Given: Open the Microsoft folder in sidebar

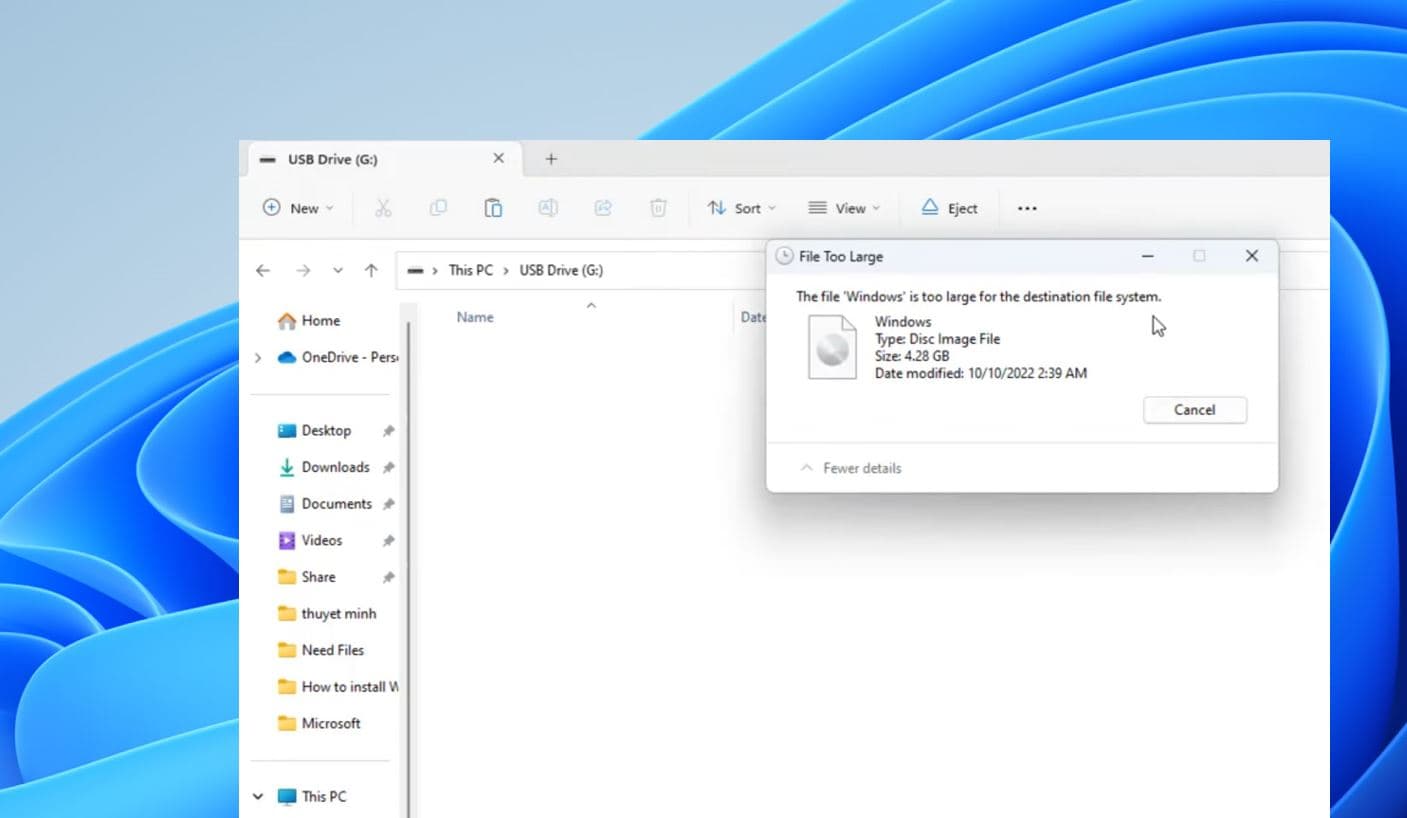Looking at the screenshot, I should (320, 723).
